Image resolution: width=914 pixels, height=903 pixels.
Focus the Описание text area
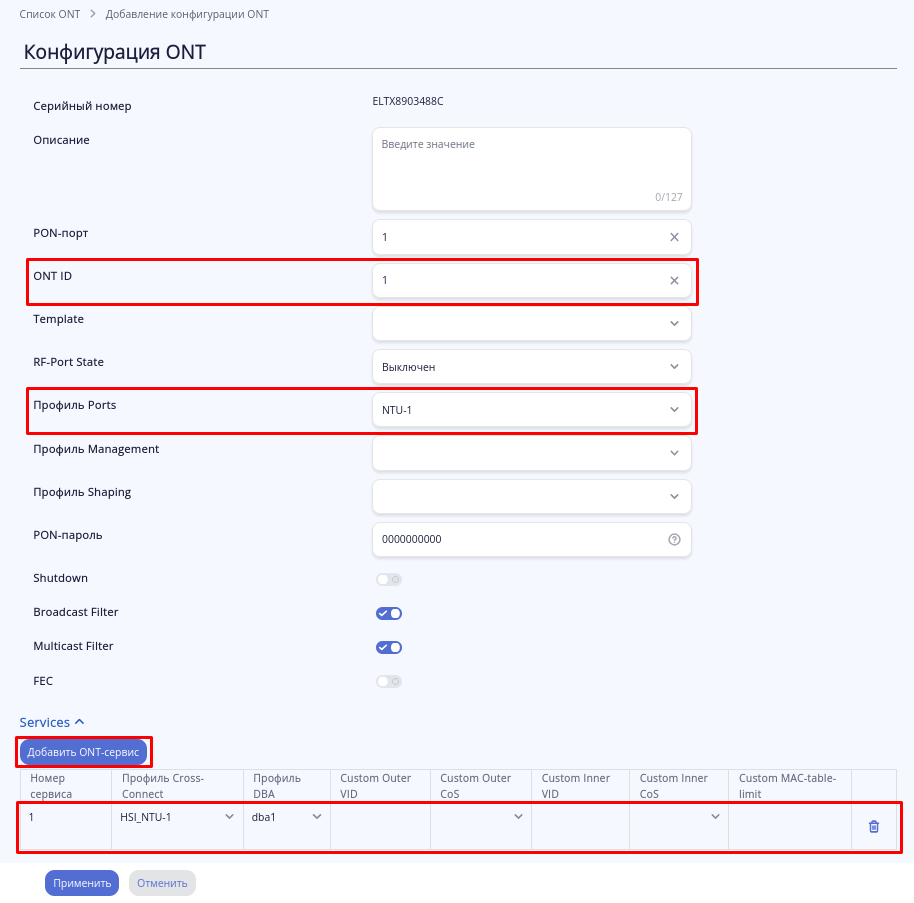[531, 168]
